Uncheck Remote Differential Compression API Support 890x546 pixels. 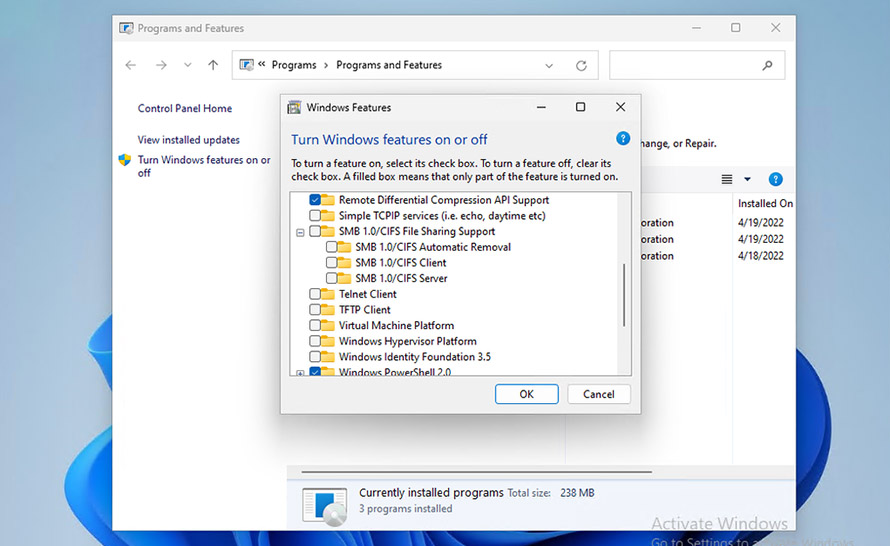click(315, 200)
